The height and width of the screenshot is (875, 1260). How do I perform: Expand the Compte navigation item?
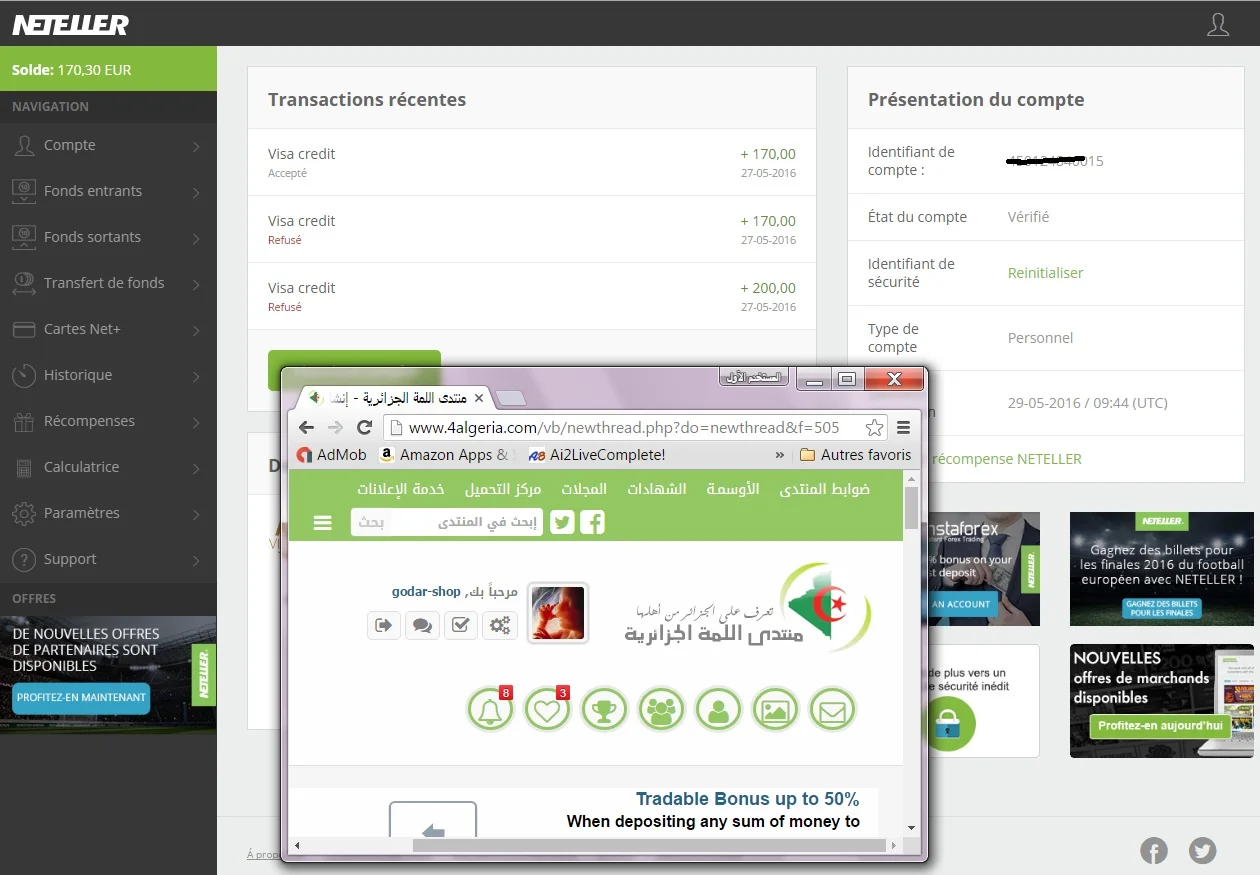108,146
